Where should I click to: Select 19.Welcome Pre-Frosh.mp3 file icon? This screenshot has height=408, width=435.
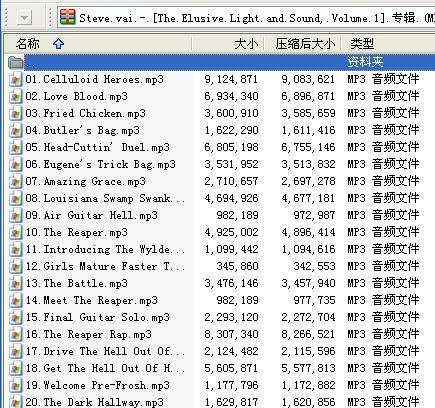(15, 385)
